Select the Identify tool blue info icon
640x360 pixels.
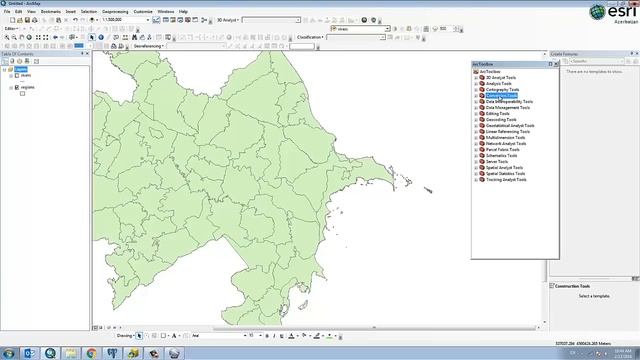click(x=101, y=37)
